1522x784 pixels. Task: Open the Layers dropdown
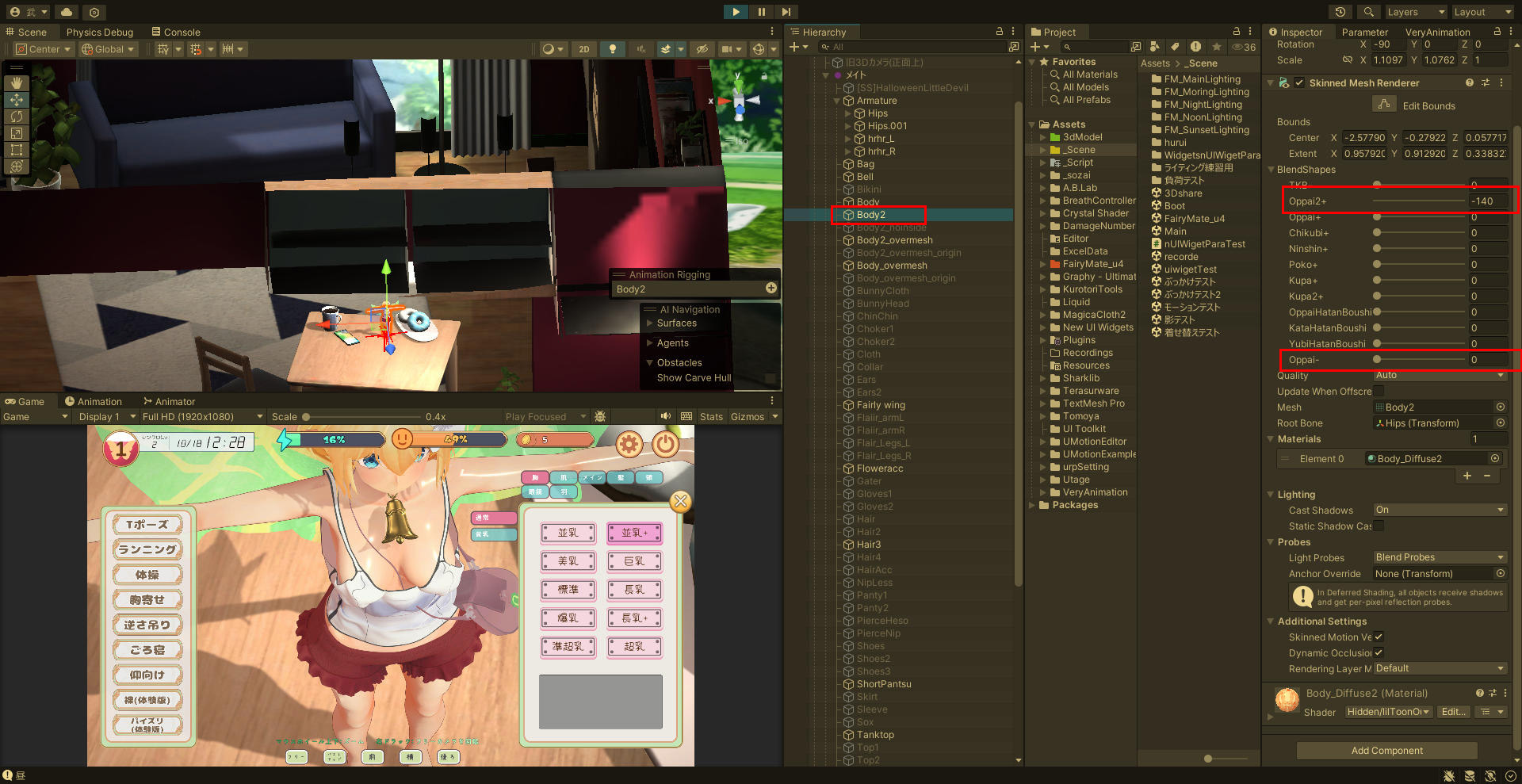[1415, 12]
